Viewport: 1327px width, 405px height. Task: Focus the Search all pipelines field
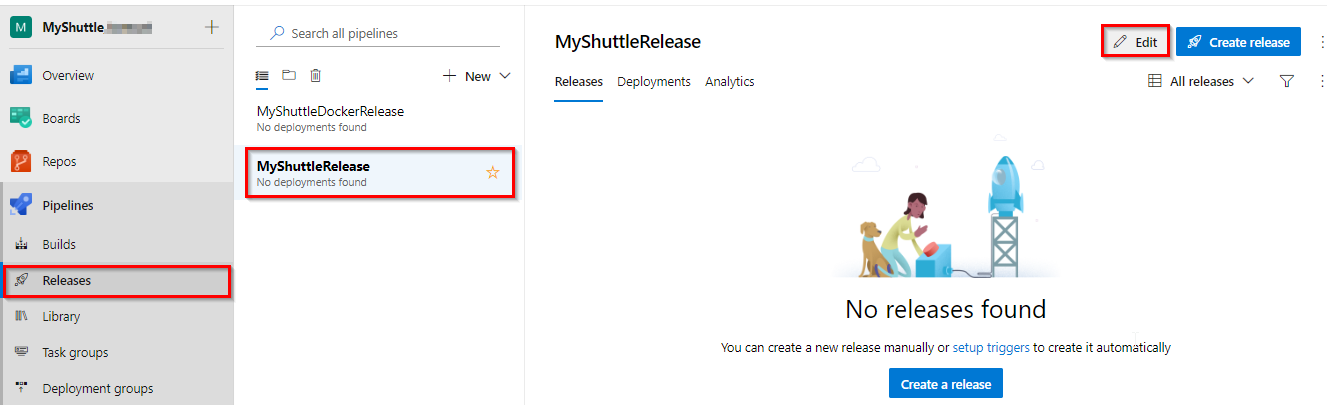pyautogui.click(x=378, y=33)
